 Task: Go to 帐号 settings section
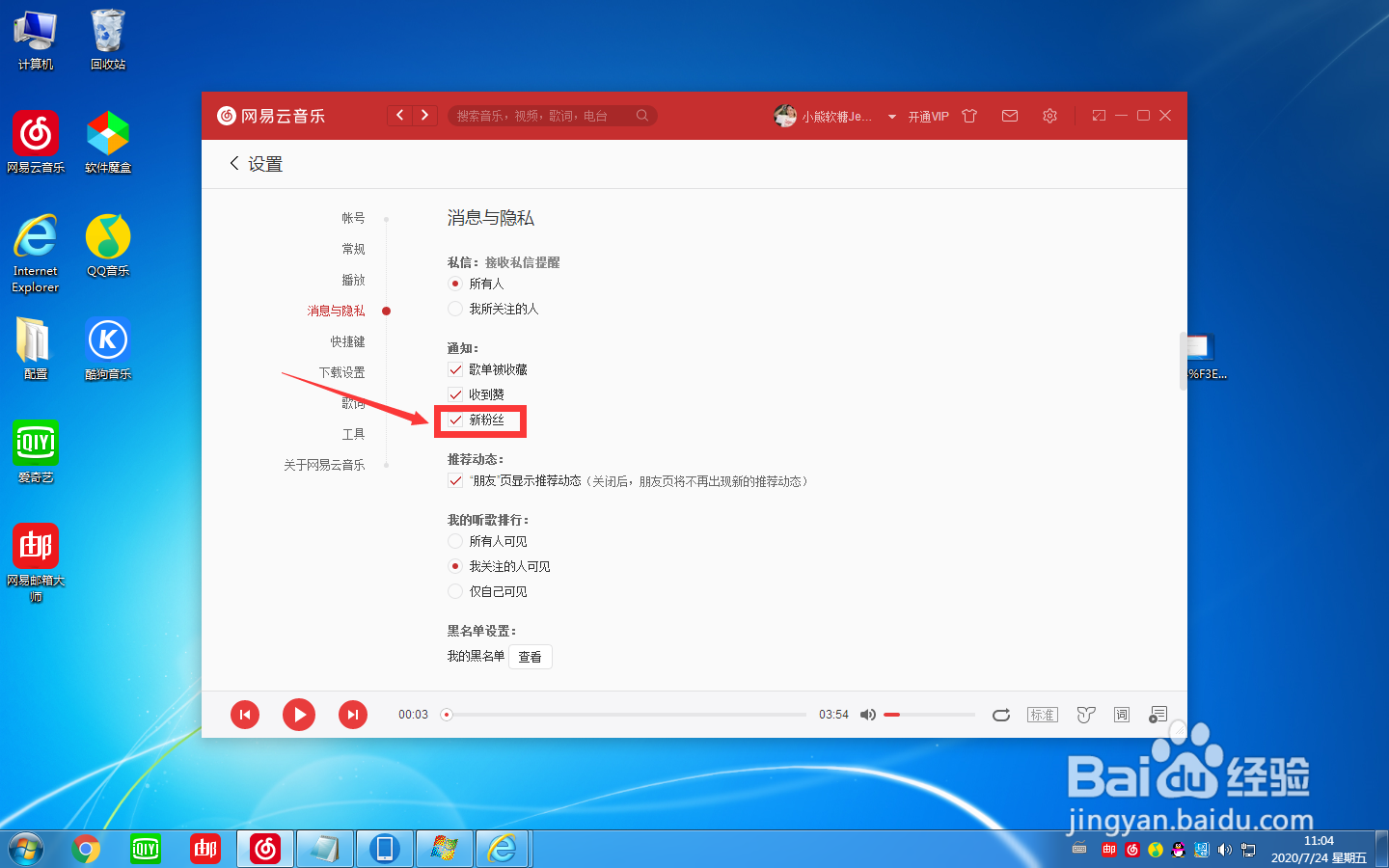click(x=353, y=218)
